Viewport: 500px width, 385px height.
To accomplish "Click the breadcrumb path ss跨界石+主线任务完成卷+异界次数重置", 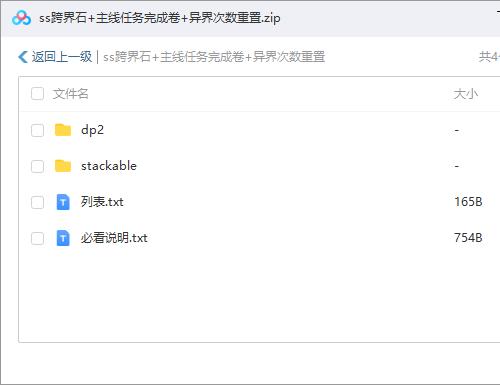I will coord(214,57).
